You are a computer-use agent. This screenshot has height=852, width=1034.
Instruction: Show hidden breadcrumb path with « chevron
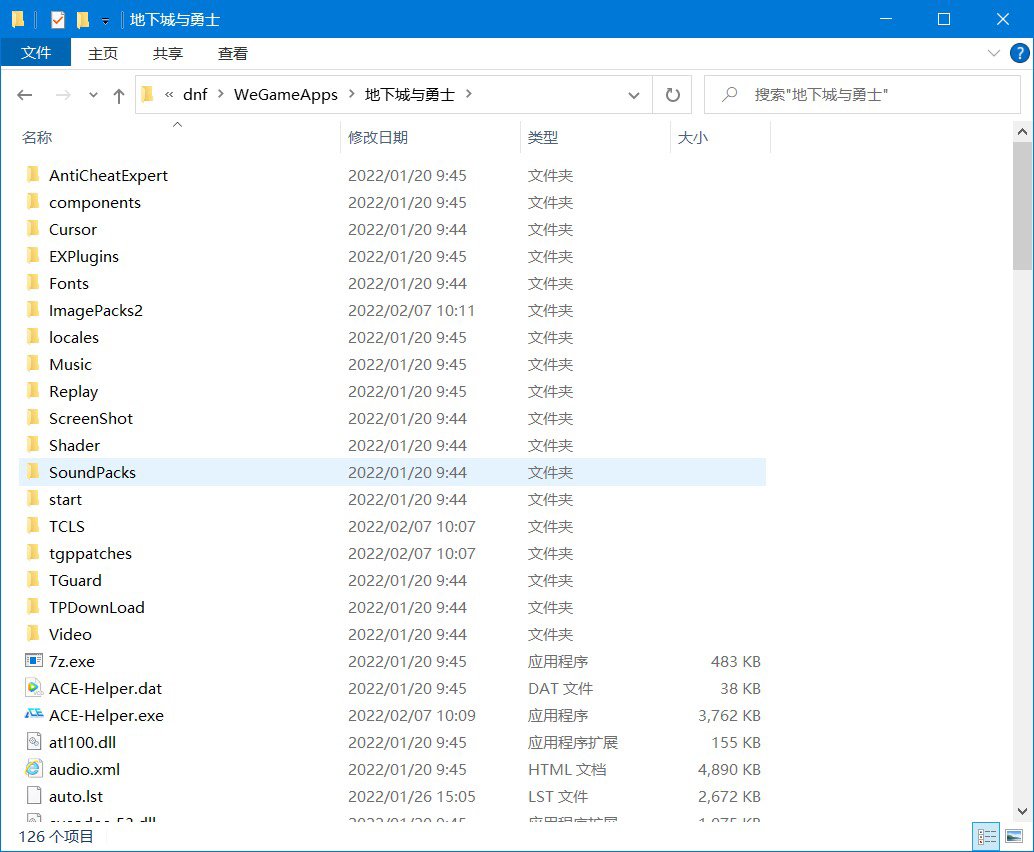pos(169,94)
